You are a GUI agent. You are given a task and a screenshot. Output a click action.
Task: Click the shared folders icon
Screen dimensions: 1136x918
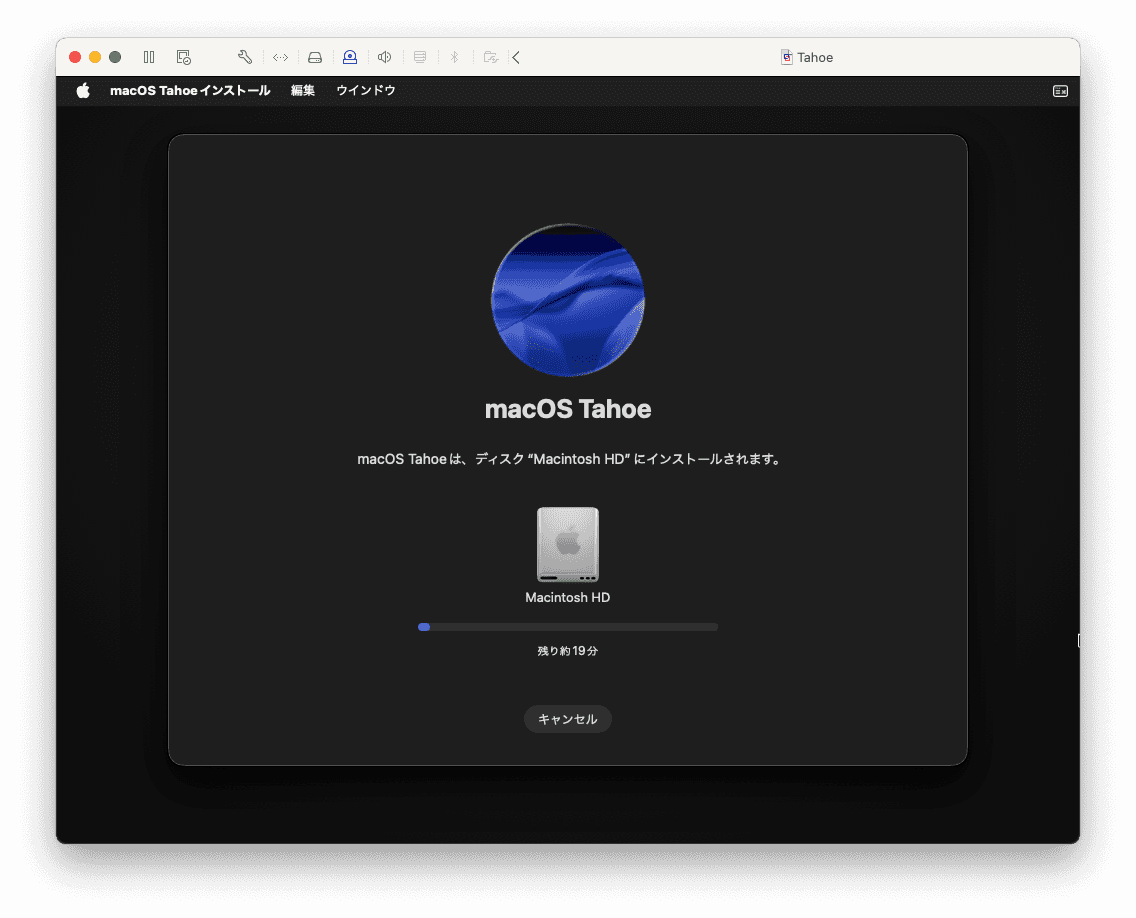(x=490, y=57)
